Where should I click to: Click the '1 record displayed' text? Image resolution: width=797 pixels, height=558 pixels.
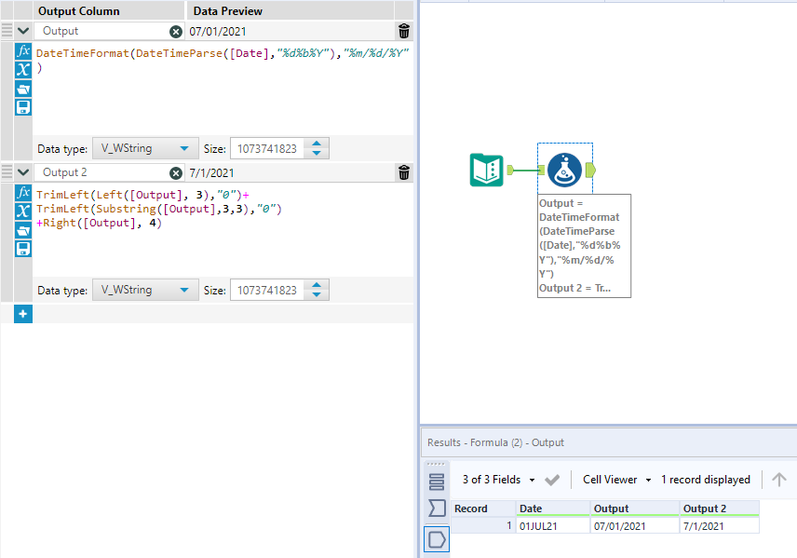(x=706, y=479)
